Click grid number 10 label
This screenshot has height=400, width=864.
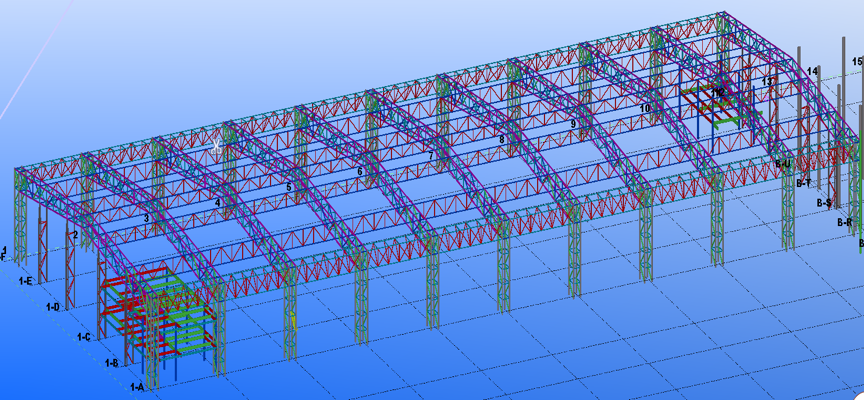(645, 108)
